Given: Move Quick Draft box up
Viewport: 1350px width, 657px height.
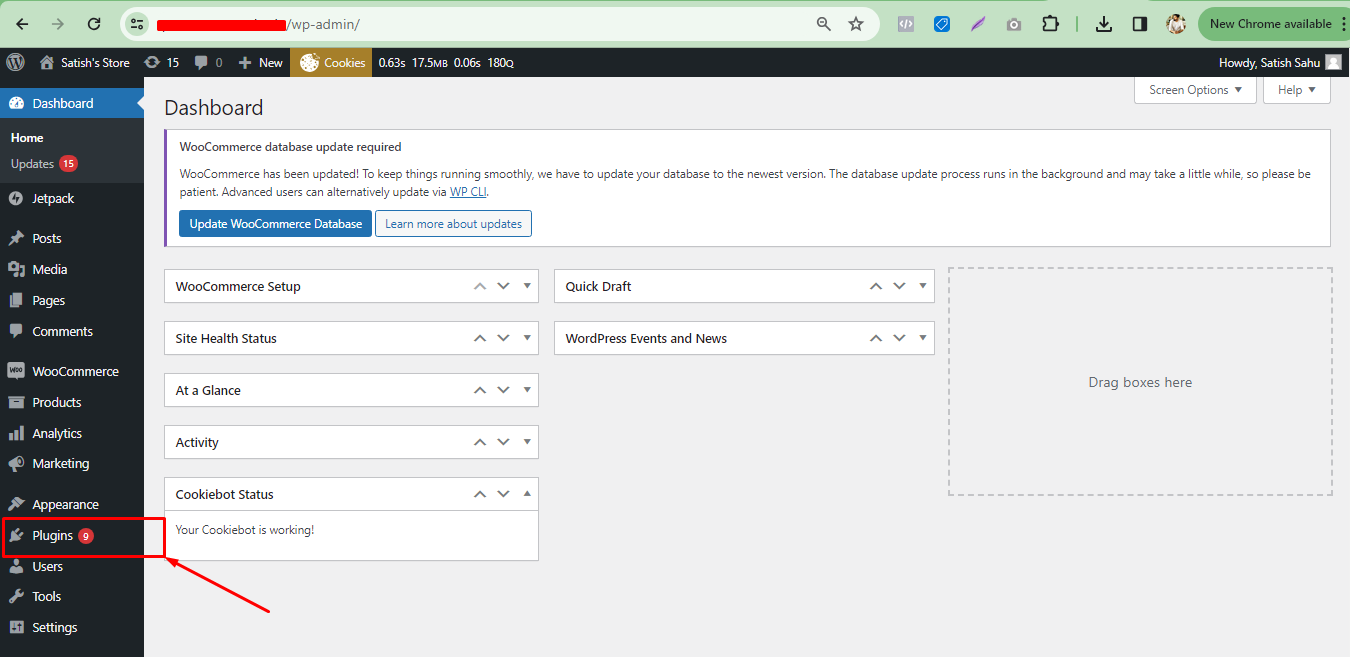Looking at the screenshot, I should [875, 286].
